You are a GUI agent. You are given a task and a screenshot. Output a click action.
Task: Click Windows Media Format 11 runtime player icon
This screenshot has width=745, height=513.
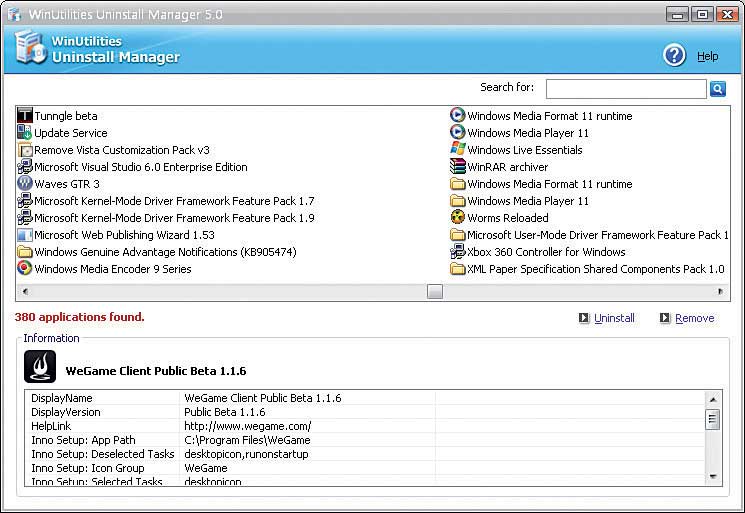pos(458,115)
